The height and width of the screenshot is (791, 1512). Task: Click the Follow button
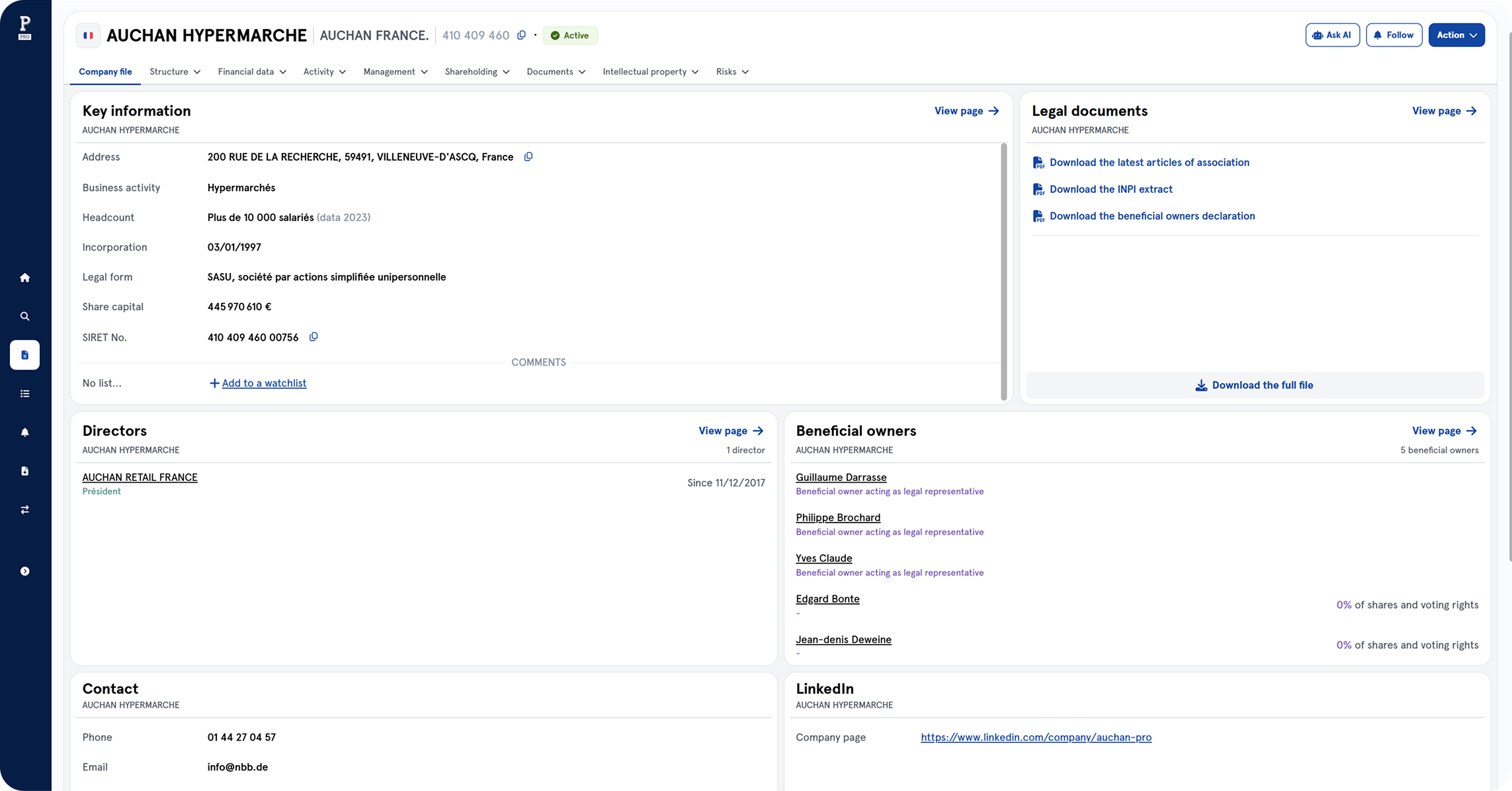[1394, 35]
